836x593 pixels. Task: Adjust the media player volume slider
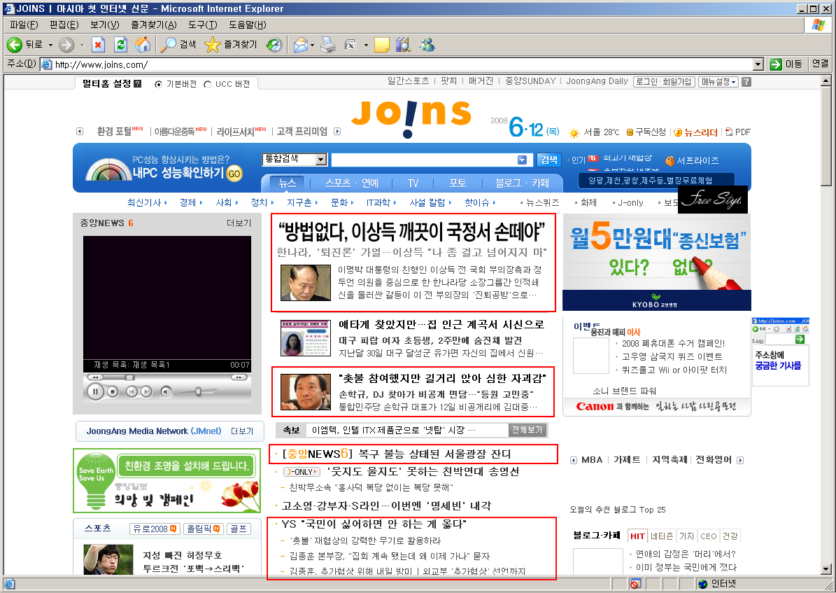[x=198, y=392]
